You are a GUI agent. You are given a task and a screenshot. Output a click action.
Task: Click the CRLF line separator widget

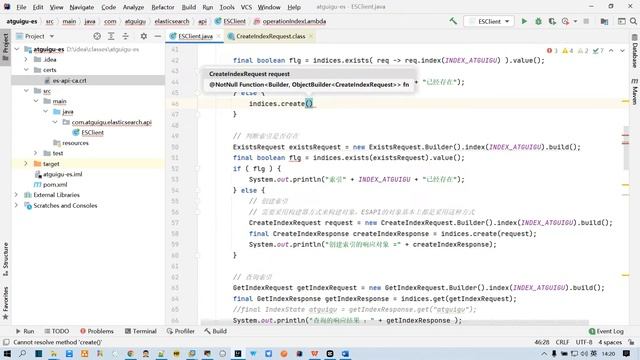point(562,342)
